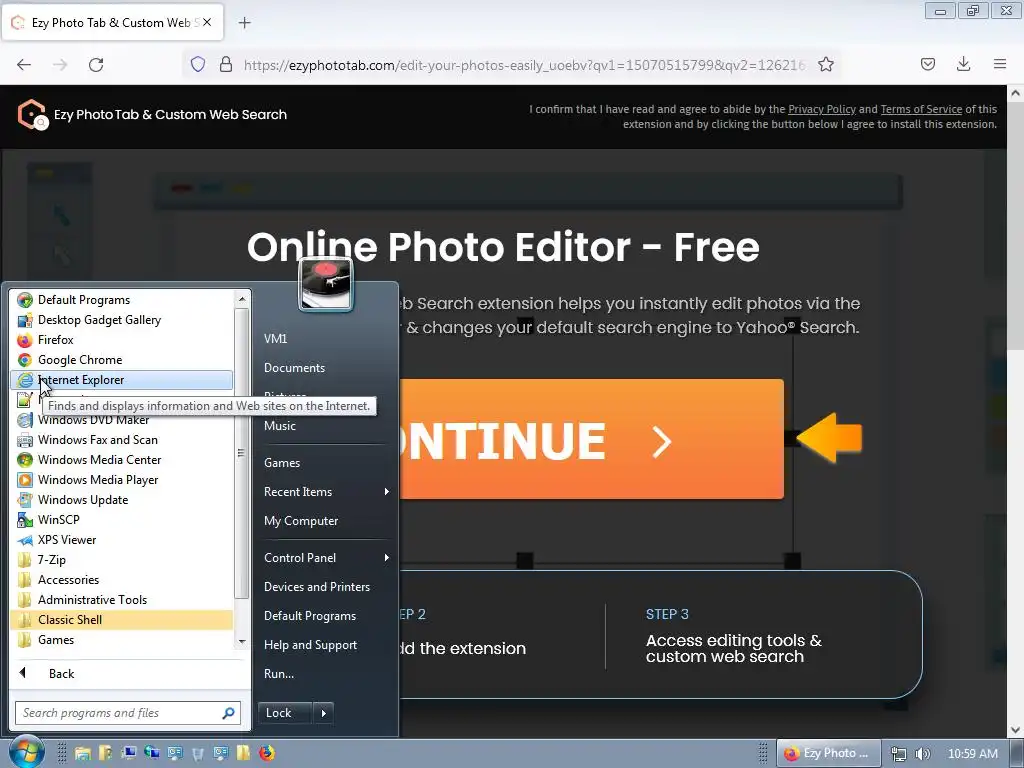Reload the page in Firefox

96,65
